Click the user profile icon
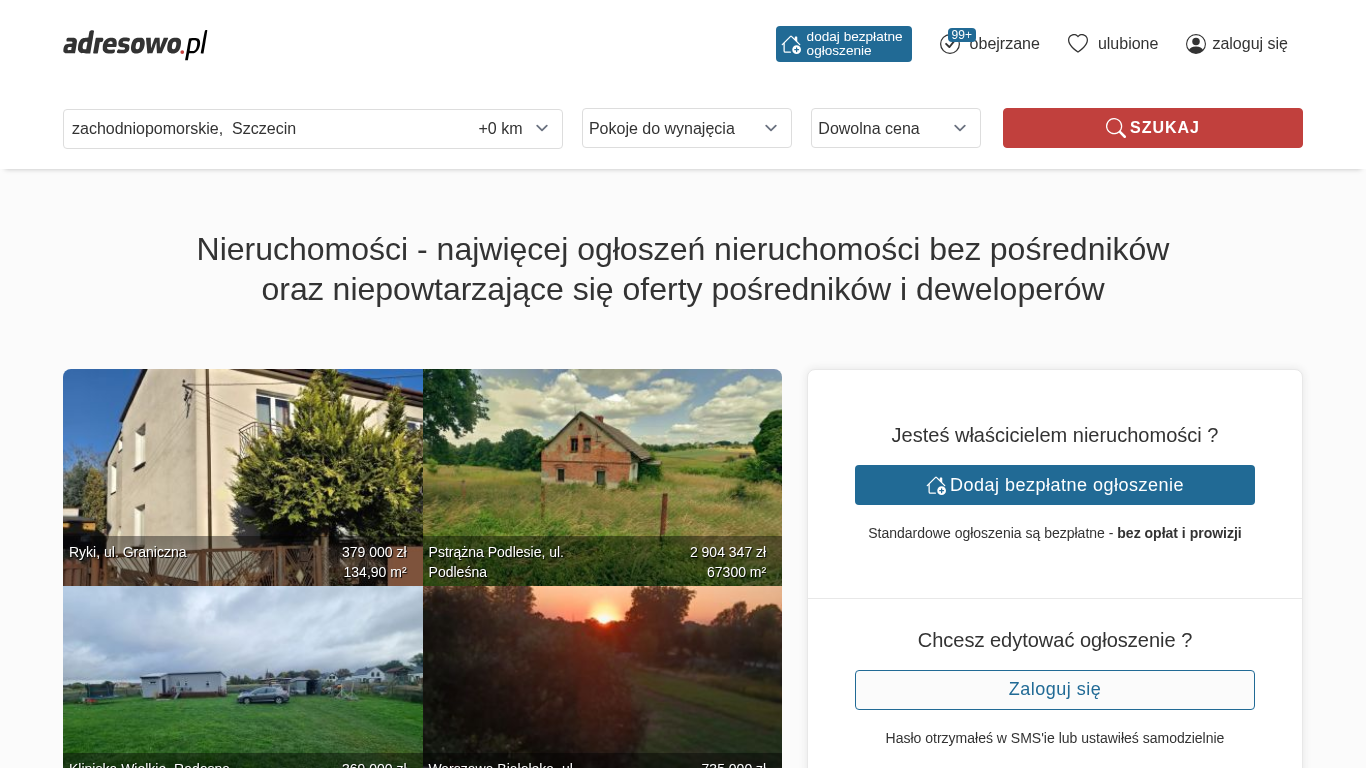Screen dimensions: 1366x768 tap(1195, 44)
